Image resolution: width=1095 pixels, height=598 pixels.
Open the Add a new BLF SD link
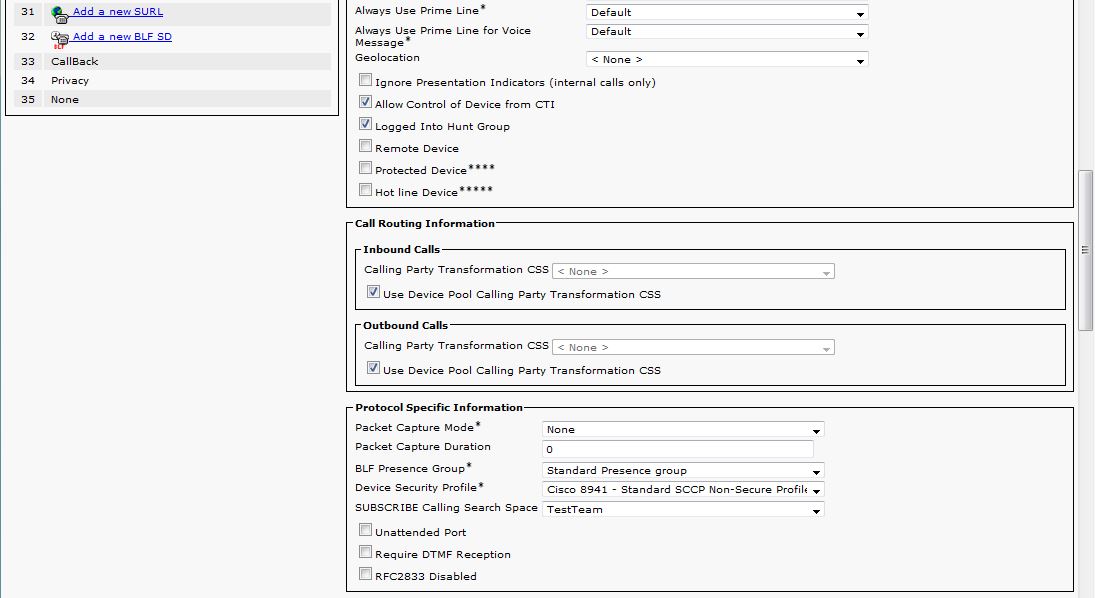(122, 37)
